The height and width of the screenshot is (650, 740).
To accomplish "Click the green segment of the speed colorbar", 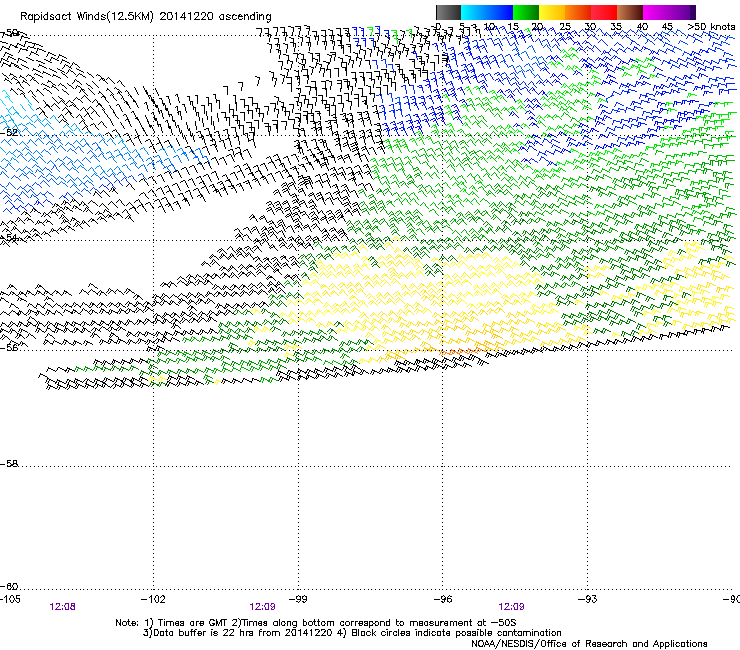I will tap(526, 12).
